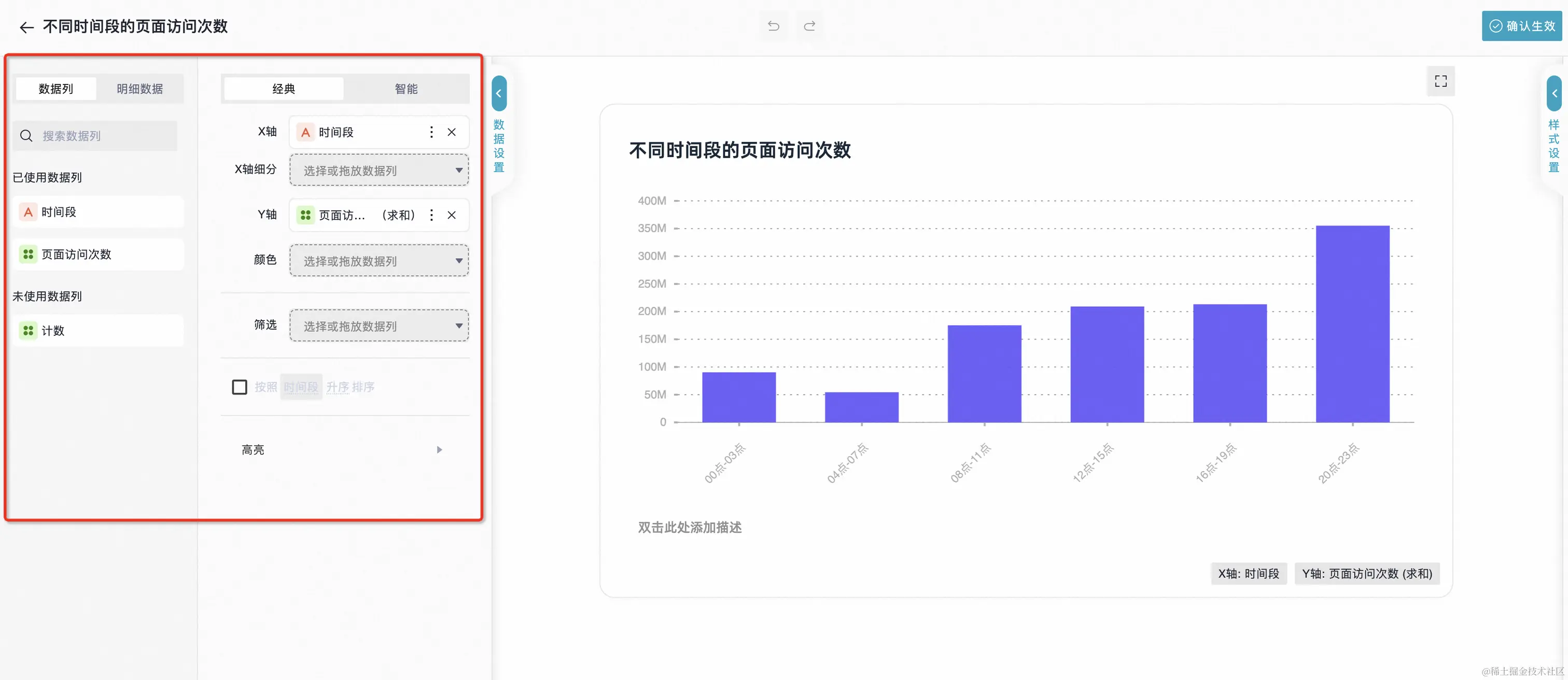
Task: Remove 时间段 from X轴 field
Action: [452, 132]
